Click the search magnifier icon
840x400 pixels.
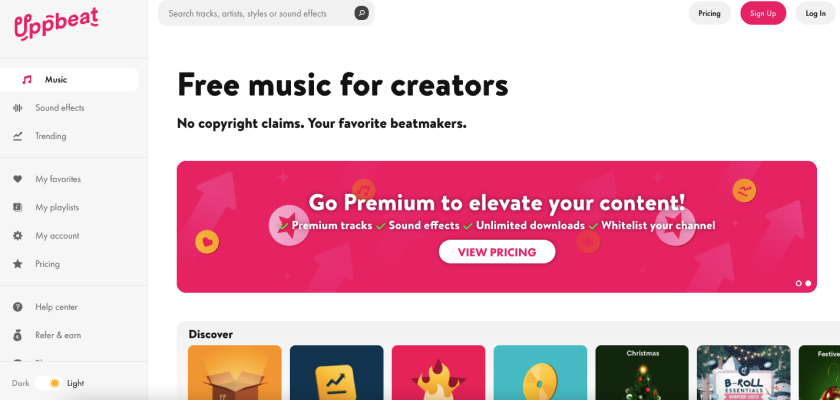pos(361,13)
